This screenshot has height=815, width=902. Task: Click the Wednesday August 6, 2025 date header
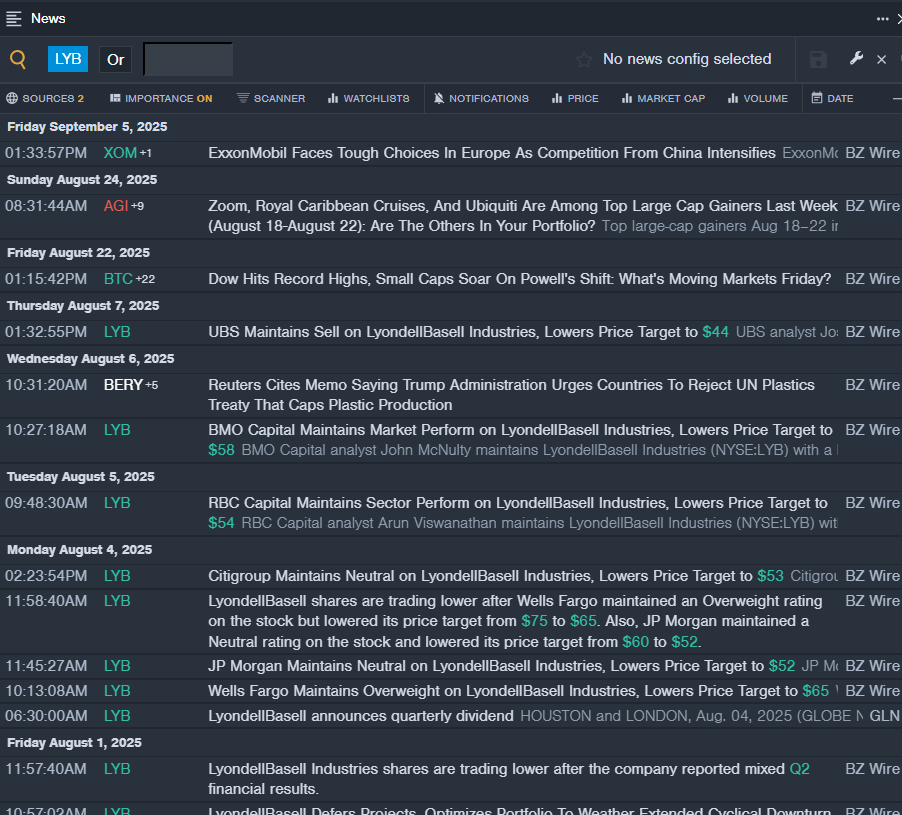click(90, 358)
